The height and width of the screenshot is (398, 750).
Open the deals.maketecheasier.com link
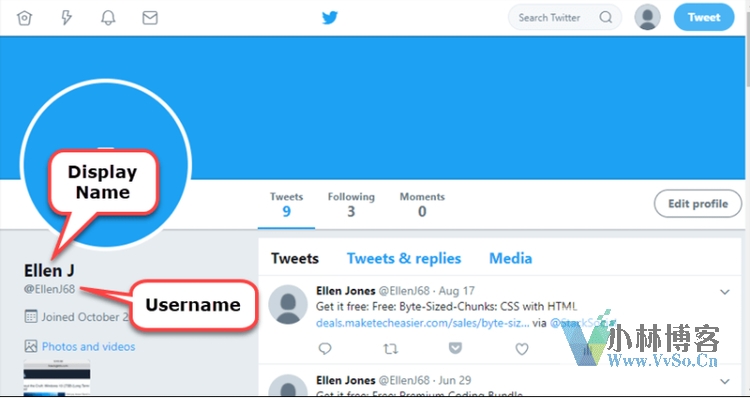[422, 323]
